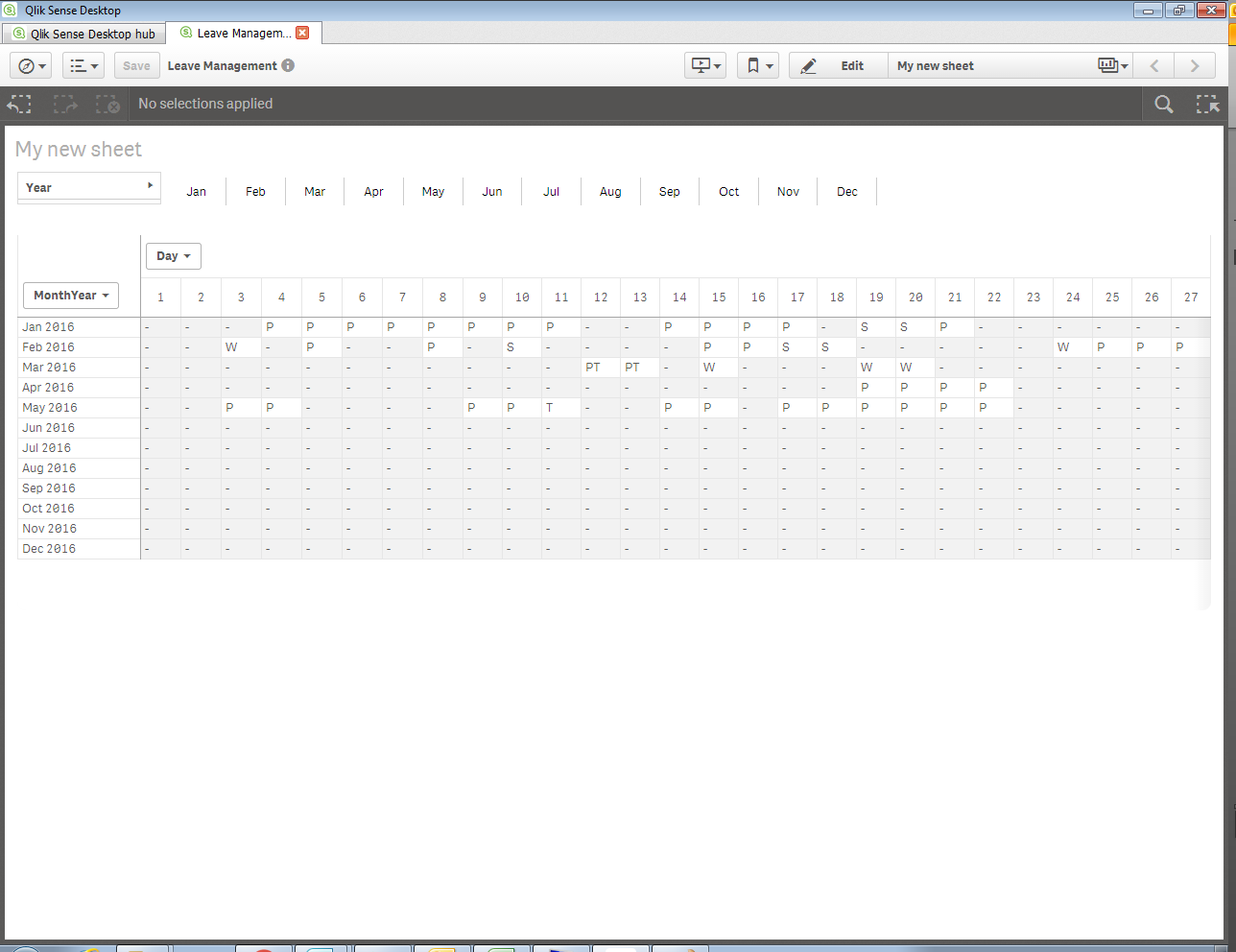Viewport: 1236px width, 952px height.
Task: Open the smart search magnifier
Action: (1164, 104)
